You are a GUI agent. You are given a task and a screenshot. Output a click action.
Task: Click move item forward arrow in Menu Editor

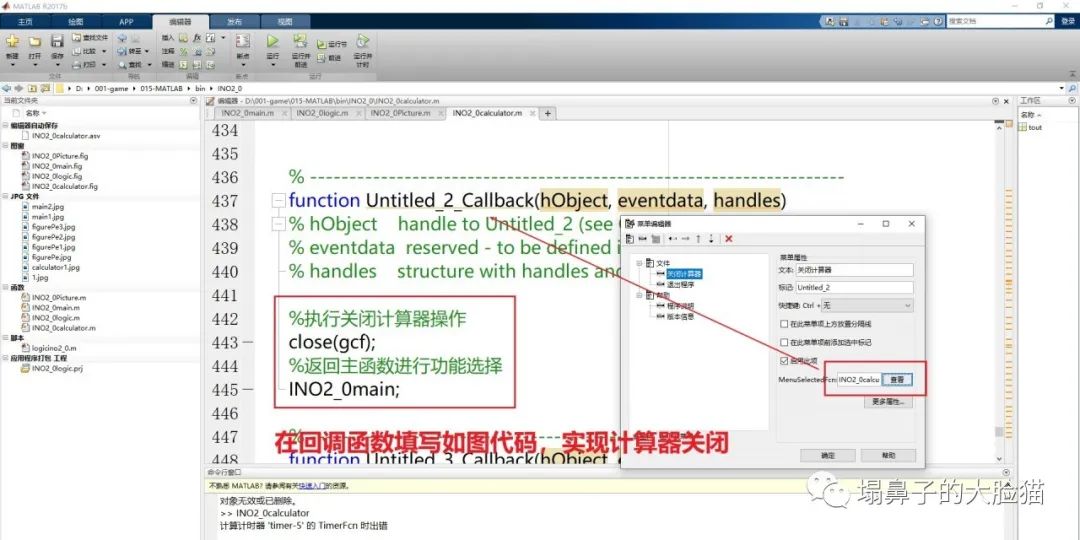(685, 238)
